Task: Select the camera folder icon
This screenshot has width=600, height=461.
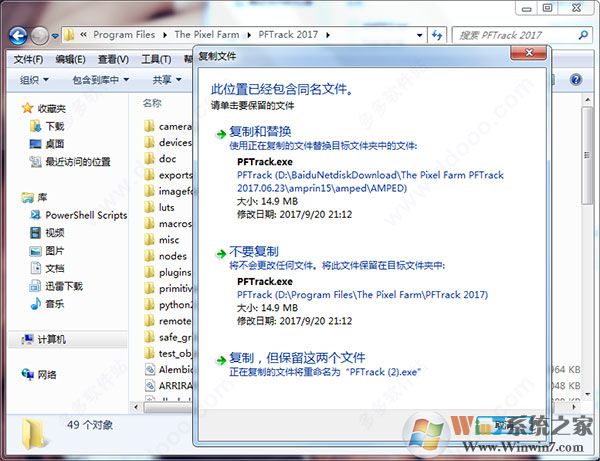Action: 149,126
